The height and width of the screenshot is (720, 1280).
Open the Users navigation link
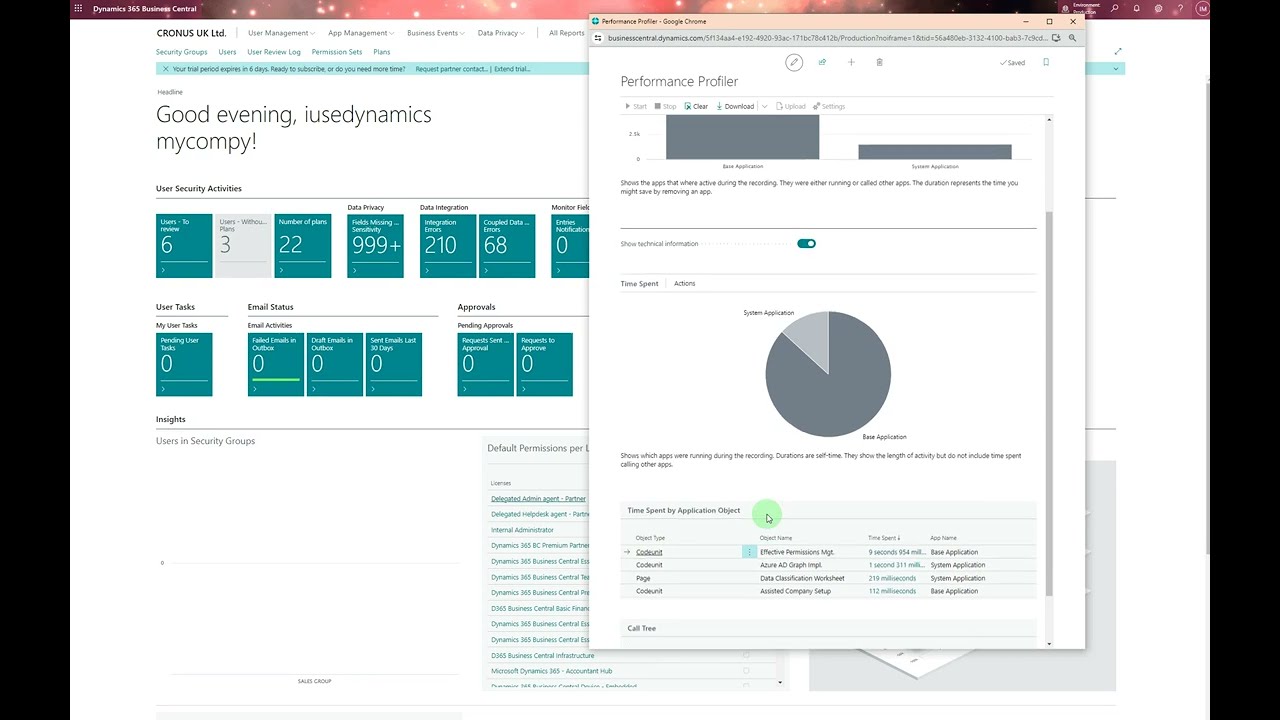pyautogui.click(x=227, y=52)
